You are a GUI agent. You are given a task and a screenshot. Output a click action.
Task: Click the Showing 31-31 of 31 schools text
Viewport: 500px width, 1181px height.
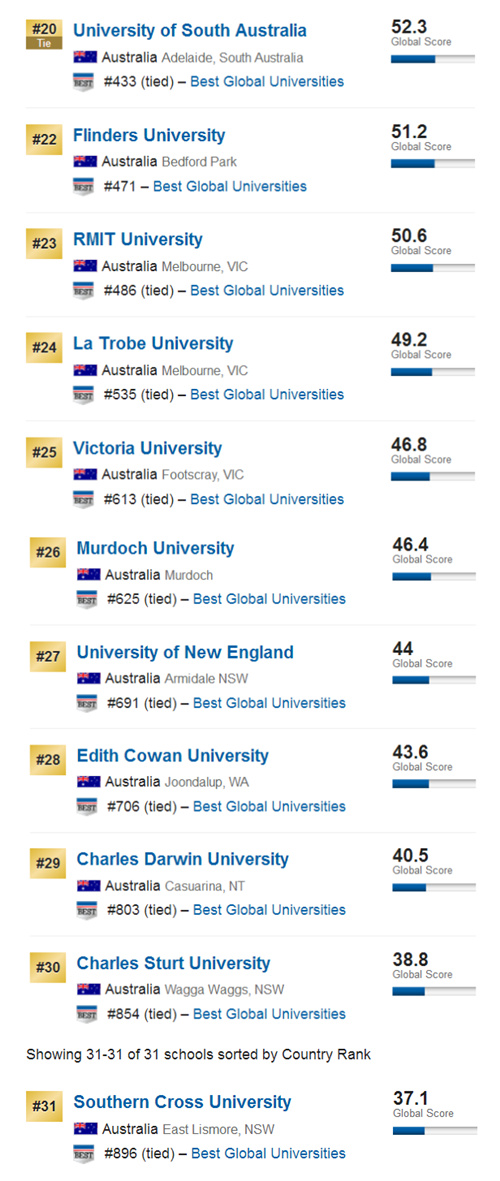pos(199,1054)
